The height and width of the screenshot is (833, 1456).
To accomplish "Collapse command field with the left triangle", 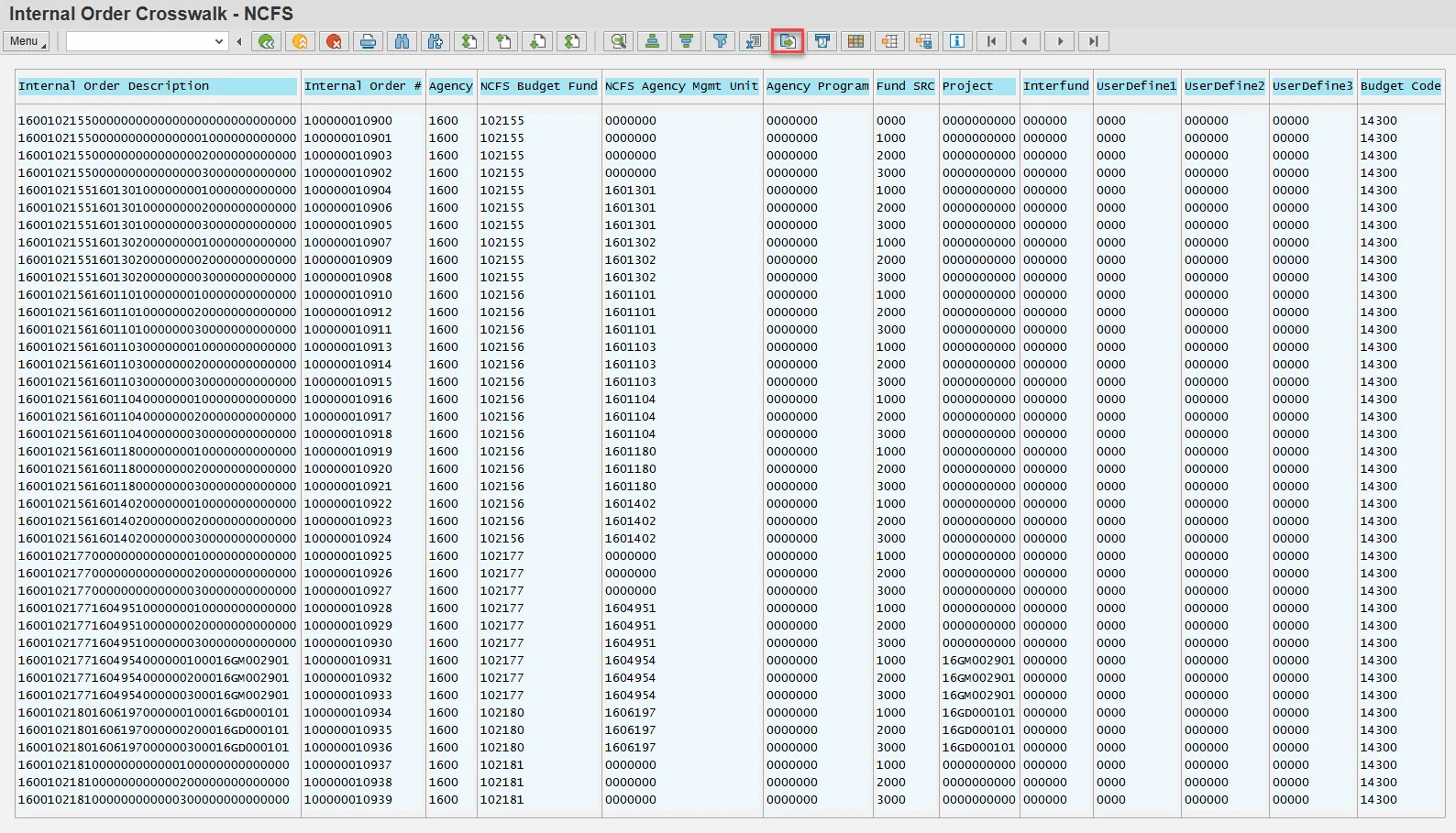I will [239, 41].
